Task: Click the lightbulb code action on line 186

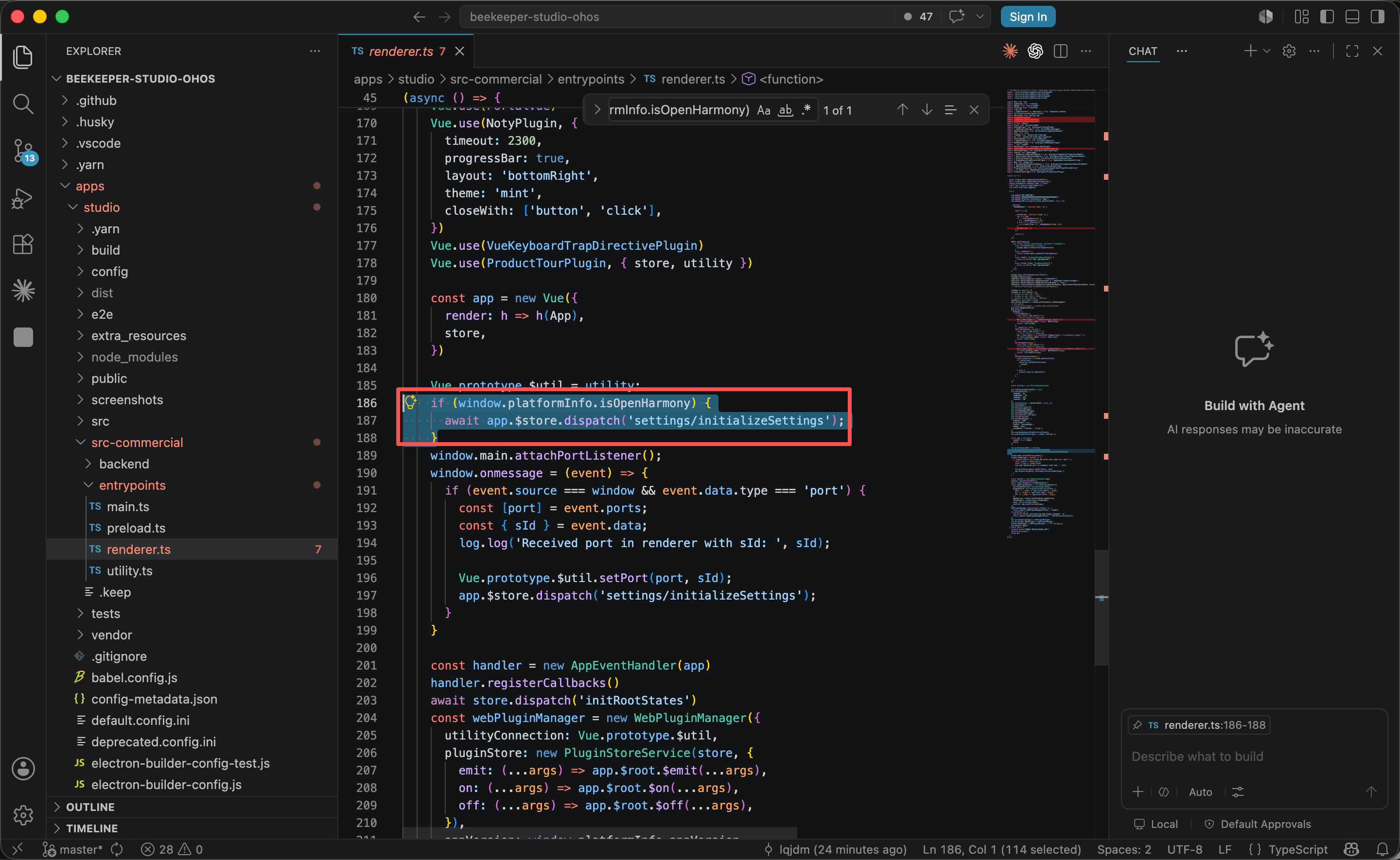Action: pyautogui.click(x=410, y=402)
